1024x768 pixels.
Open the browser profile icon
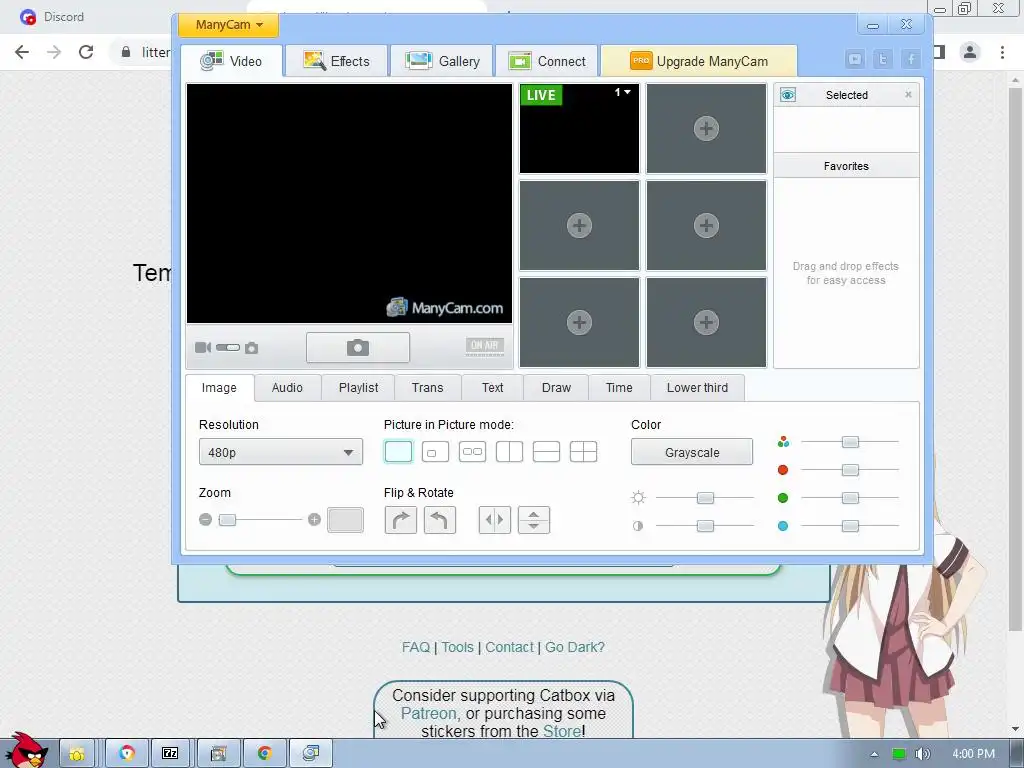[970, 52]
